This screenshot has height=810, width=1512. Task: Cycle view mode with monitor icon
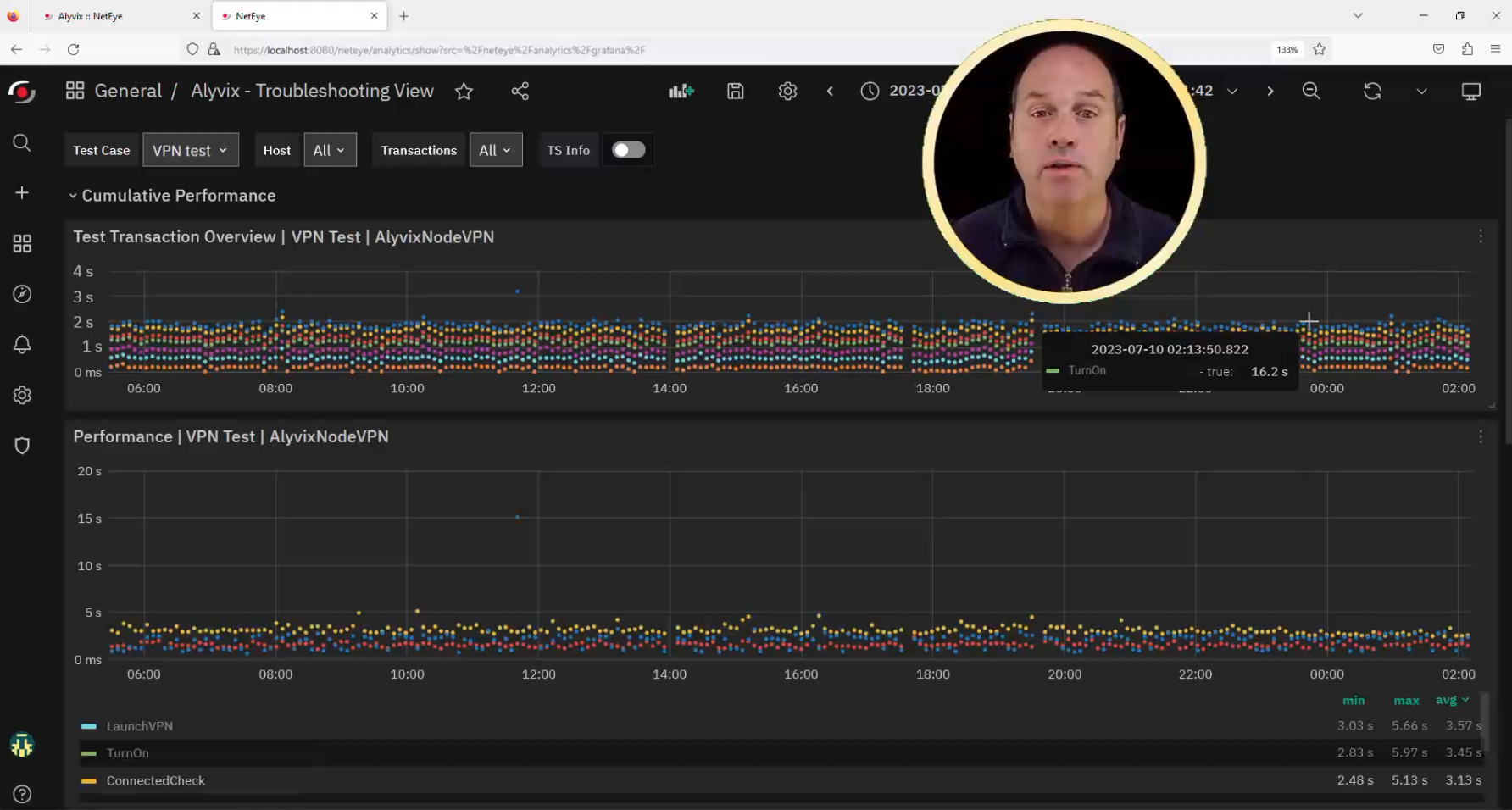[1471, 91]
